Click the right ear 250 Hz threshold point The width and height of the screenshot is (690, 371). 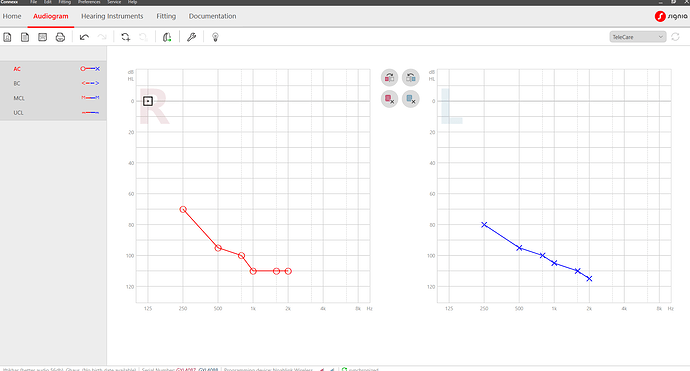tap(183, 209)
